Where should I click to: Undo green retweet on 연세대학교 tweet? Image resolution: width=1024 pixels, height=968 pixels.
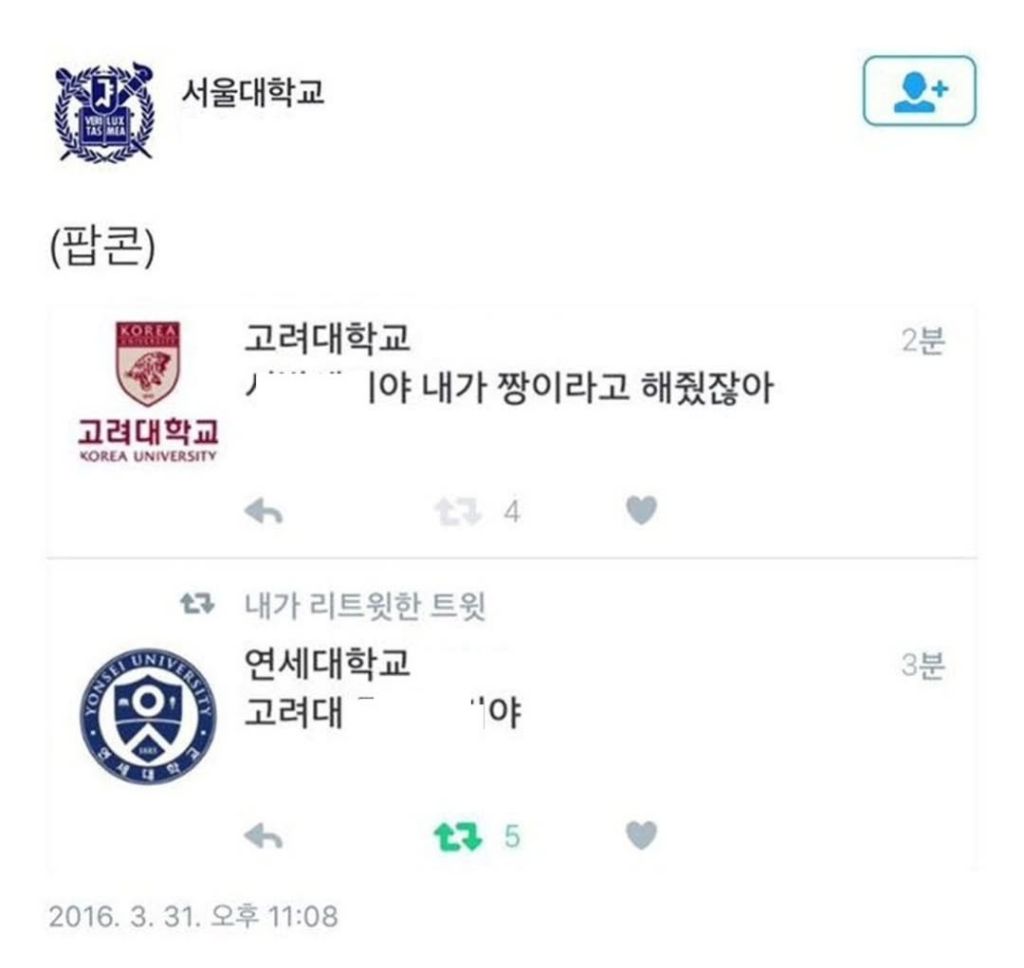point(458,837)
